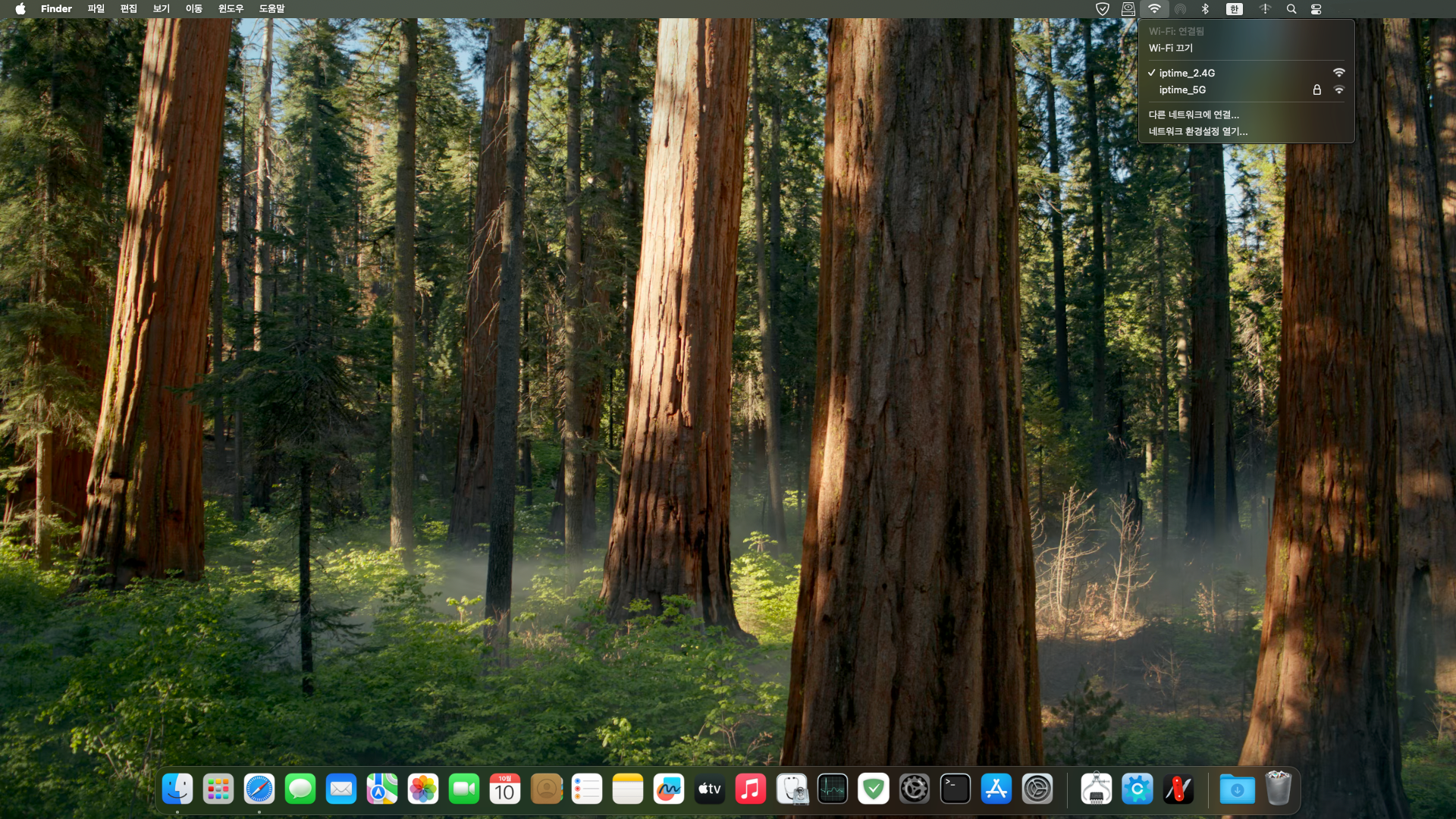Image resolution: width=1456 pixels, height=819 pixels.
Task: Open System Preferences gray gear Dock icon
Action: [1037, 789]
